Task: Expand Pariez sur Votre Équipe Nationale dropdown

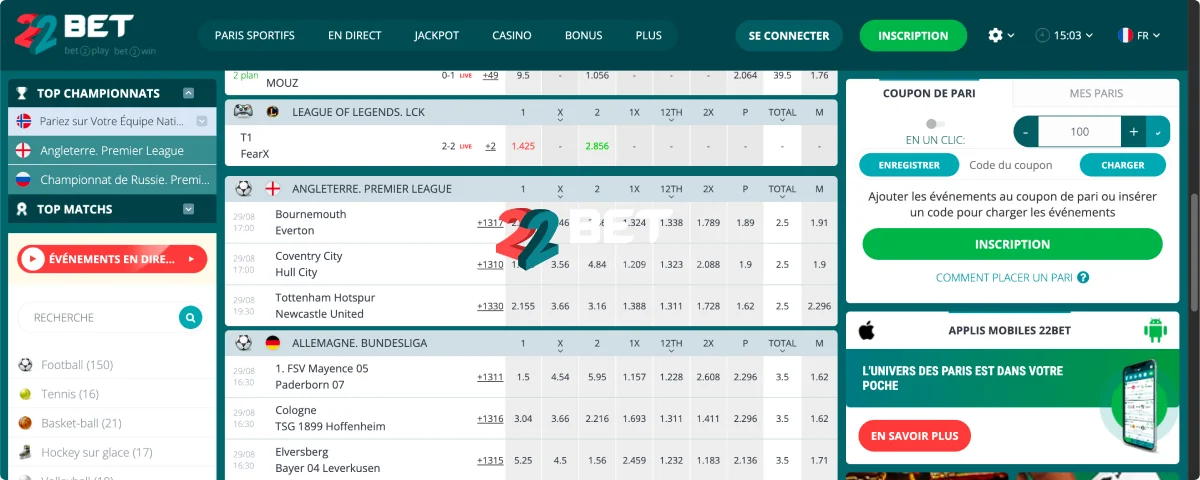Action: tap(202, 121)
